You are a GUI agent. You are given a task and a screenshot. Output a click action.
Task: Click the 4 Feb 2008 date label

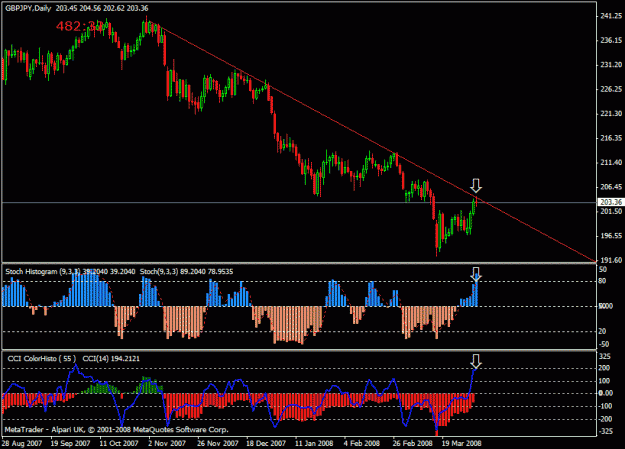tap(362, 443)
